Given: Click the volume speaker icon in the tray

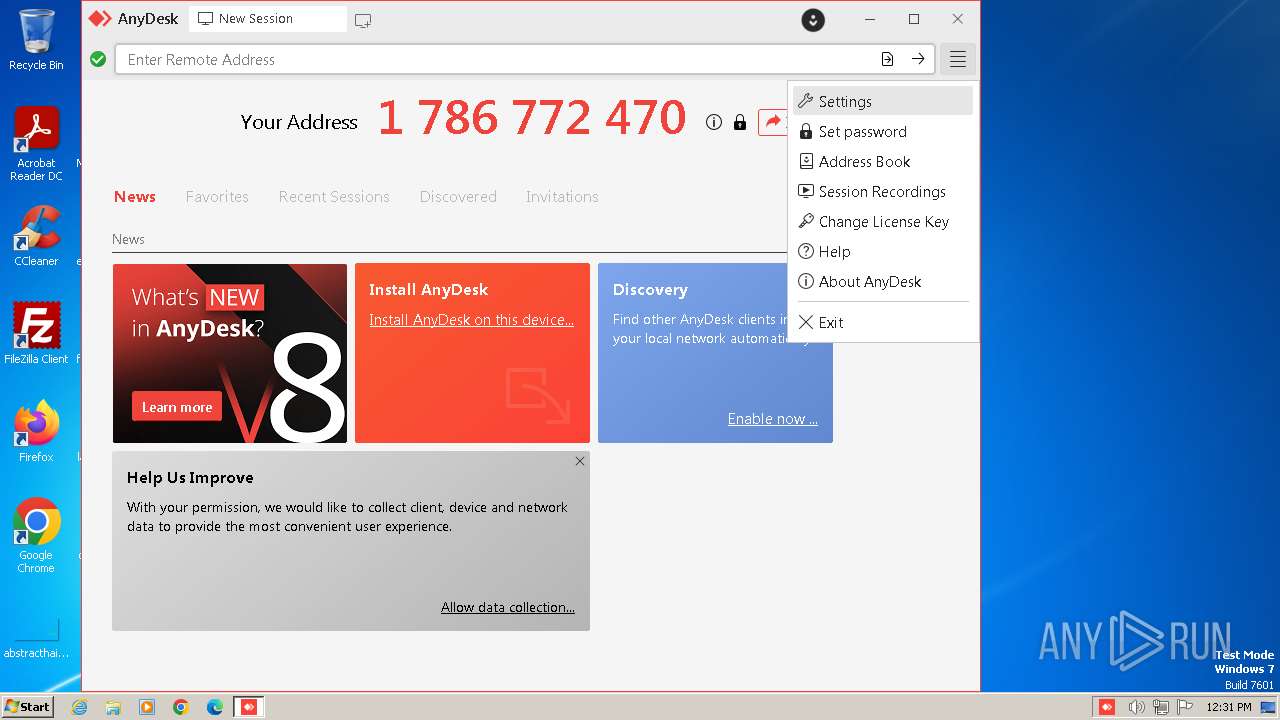Looking at the screenshot, I should coord(1136,707).
